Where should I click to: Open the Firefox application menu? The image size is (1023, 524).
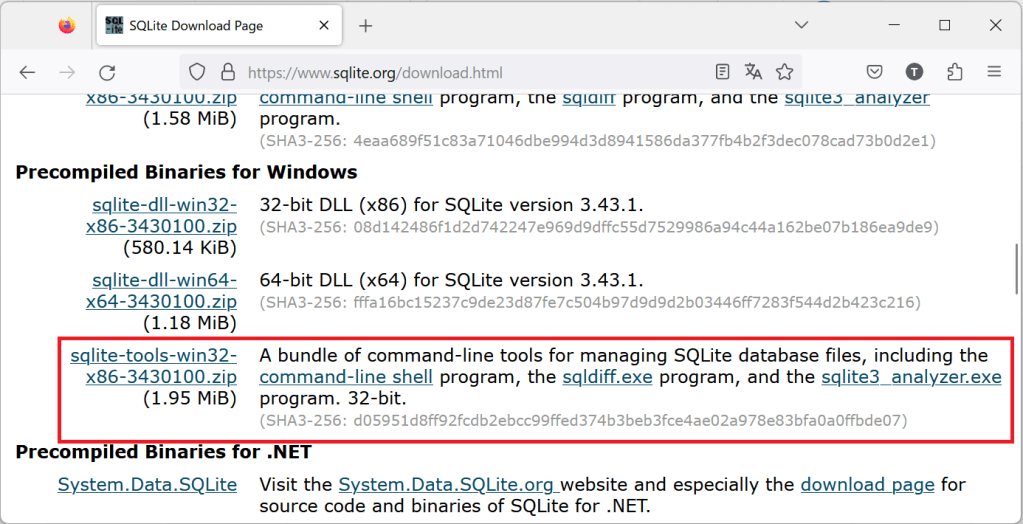click(993, 72)
